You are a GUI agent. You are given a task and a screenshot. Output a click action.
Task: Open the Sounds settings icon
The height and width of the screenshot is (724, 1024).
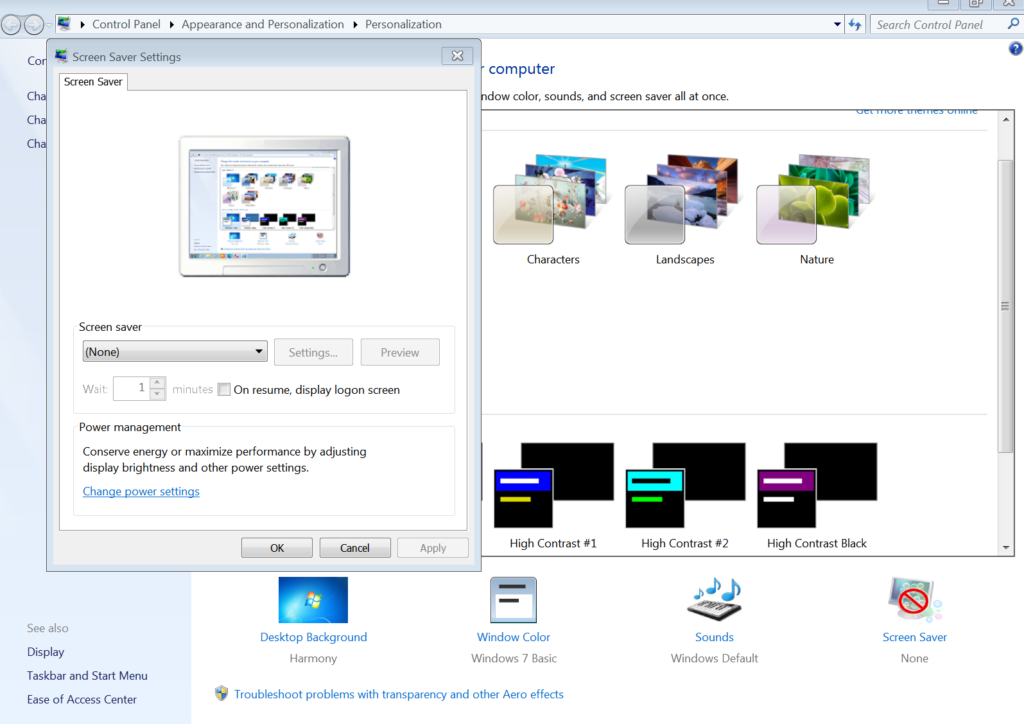(x=714, y=600)
